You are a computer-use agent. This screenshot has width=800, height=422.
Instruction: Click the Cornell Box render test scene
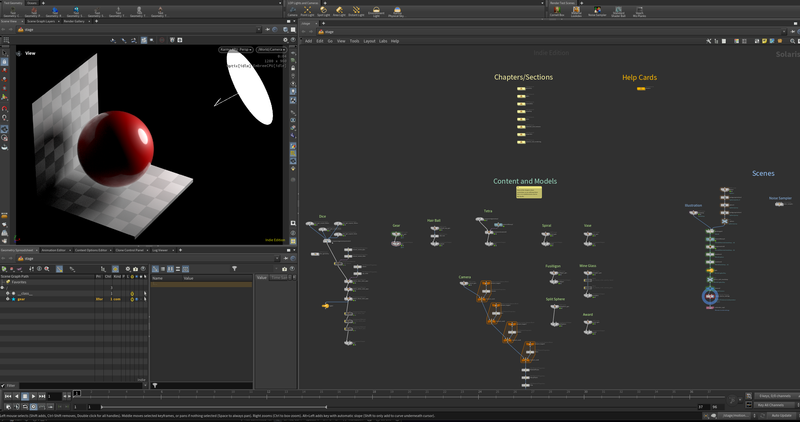click(x=558, y=11)
